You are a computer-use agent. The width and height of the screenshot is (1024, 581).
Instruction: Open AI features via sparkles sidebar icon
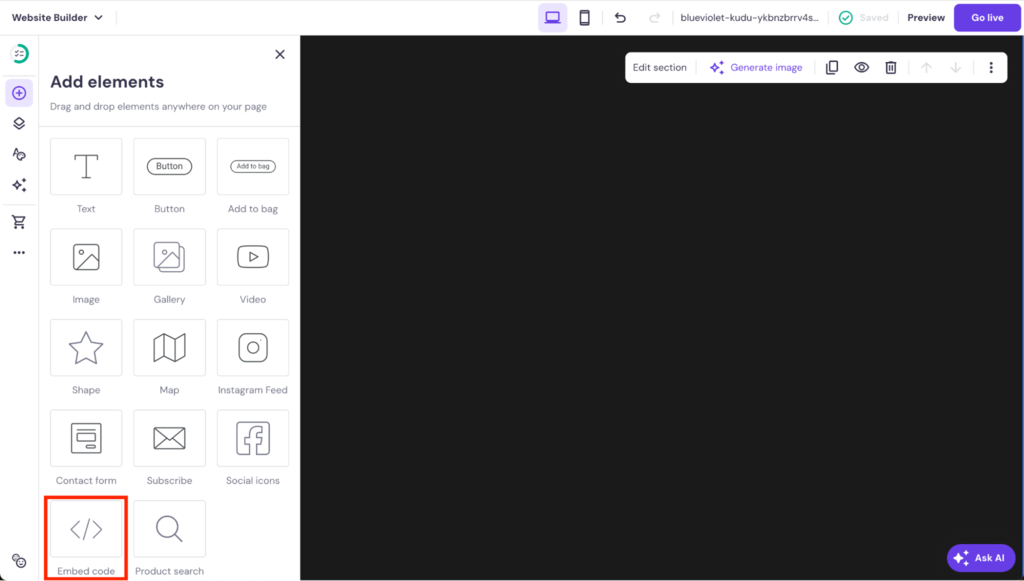18,185
